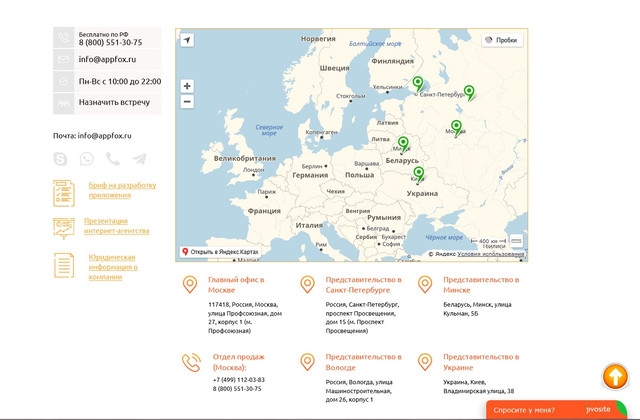
Task: Click the WhatsApp contact icon
Action: (x=87, y=159)
